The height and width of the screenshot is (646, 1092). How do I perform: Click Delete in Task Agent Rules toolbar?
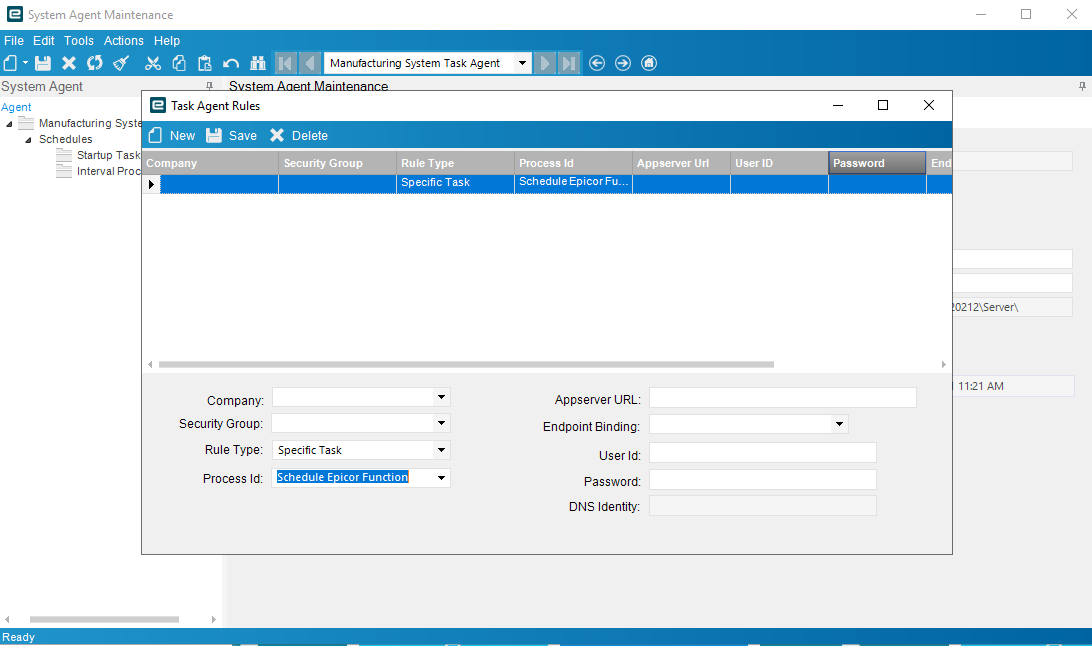coord(299,136)
